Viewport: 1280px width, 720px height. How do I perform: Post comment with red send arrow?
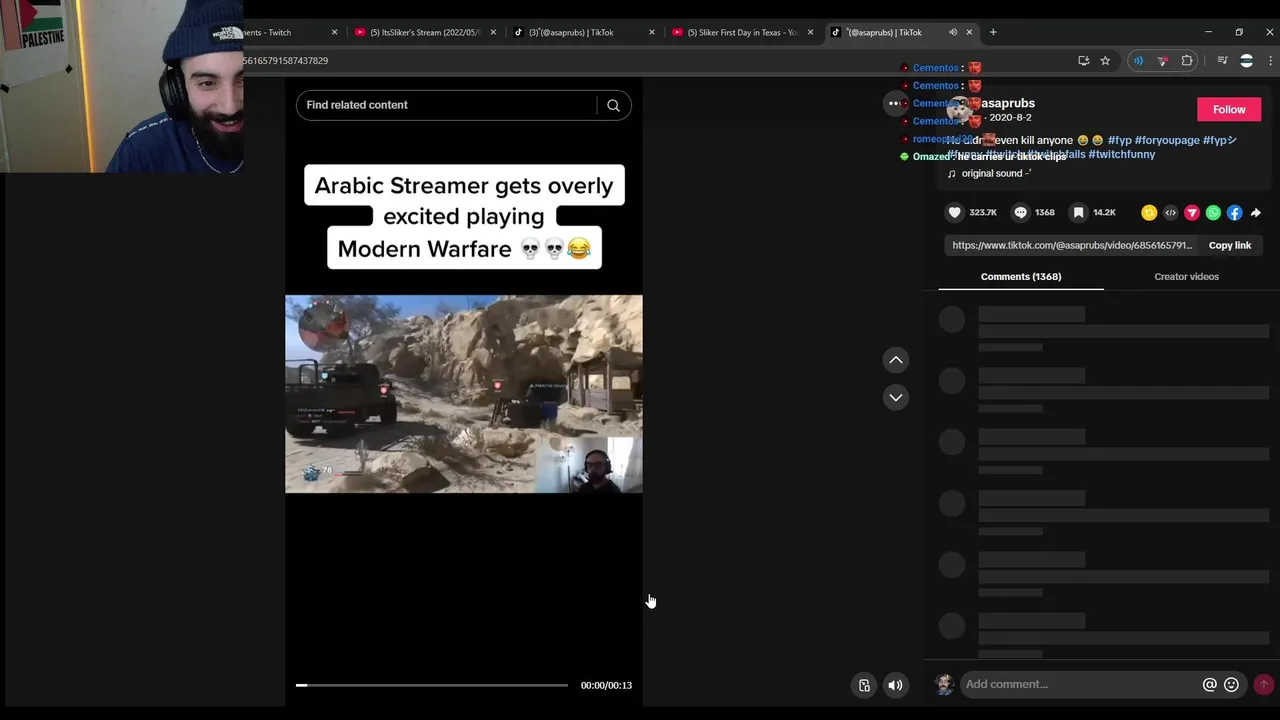(x=1264, y=684)
